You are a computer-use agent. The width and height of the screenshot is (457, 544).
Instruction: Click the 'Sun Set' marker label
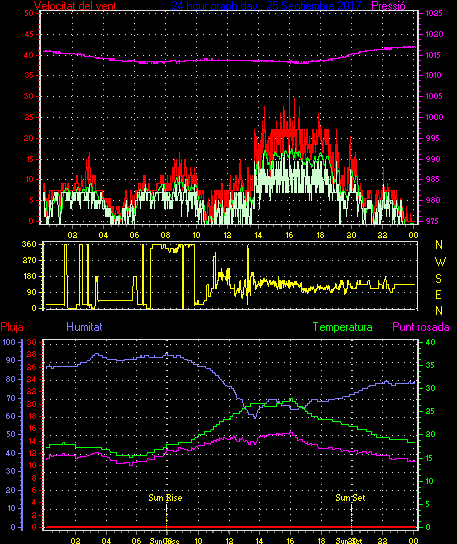pyautogui.click(x=350, y=498)
